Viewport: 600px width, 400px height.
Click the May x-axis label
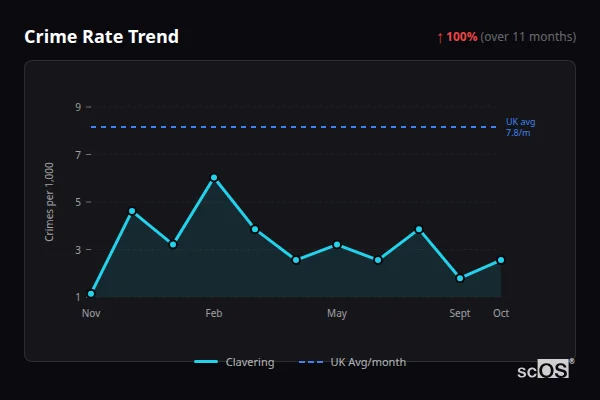tap(337, 313)
